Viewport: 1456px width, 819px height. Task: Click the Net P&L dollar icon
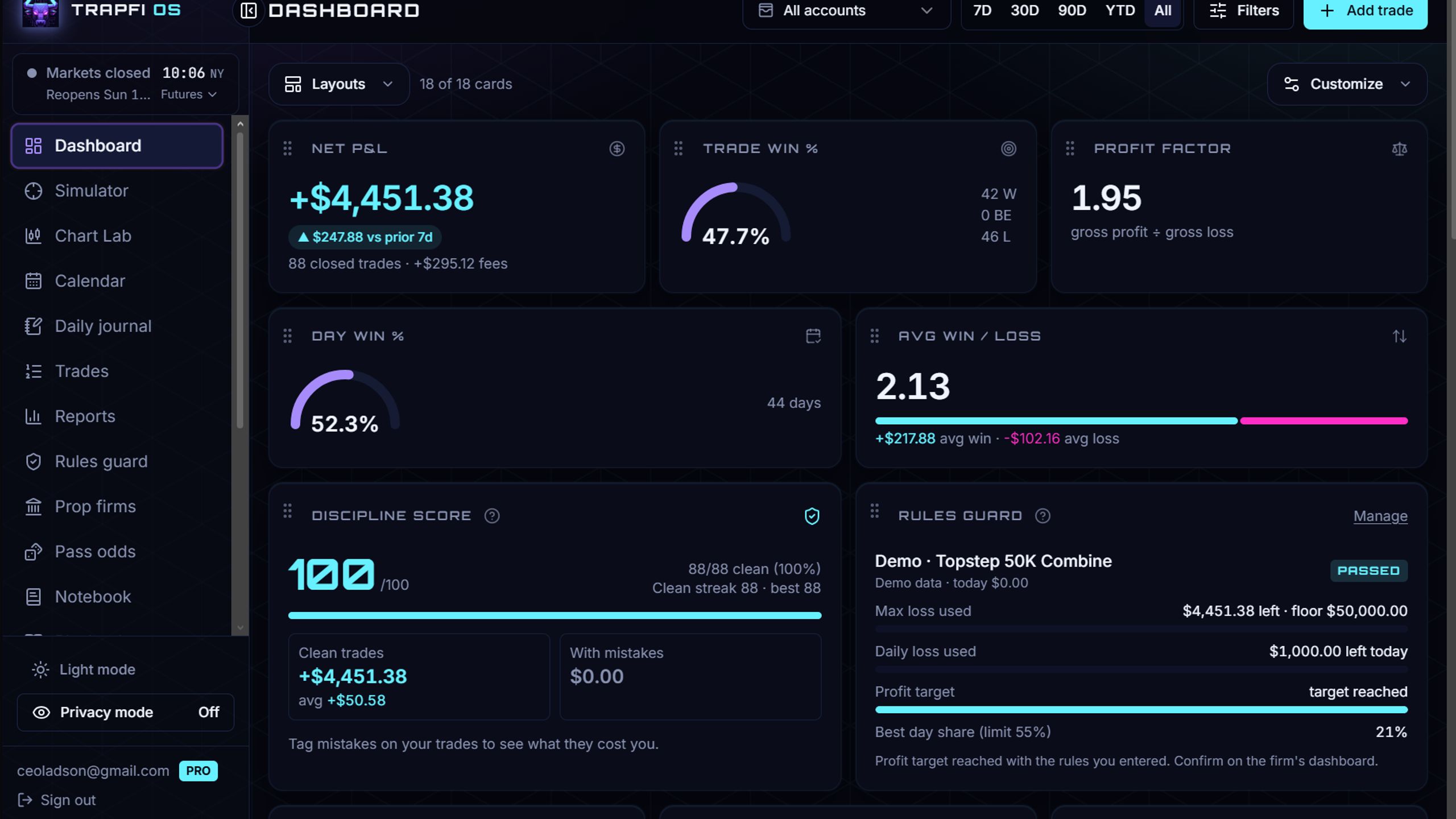point(617,149)
